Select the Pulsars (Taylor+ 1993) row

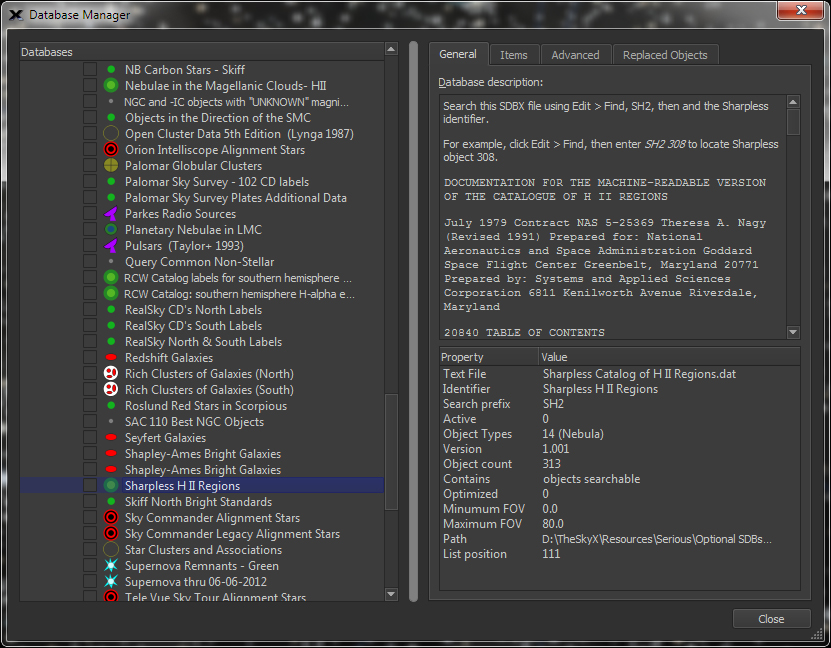(184, 245)
